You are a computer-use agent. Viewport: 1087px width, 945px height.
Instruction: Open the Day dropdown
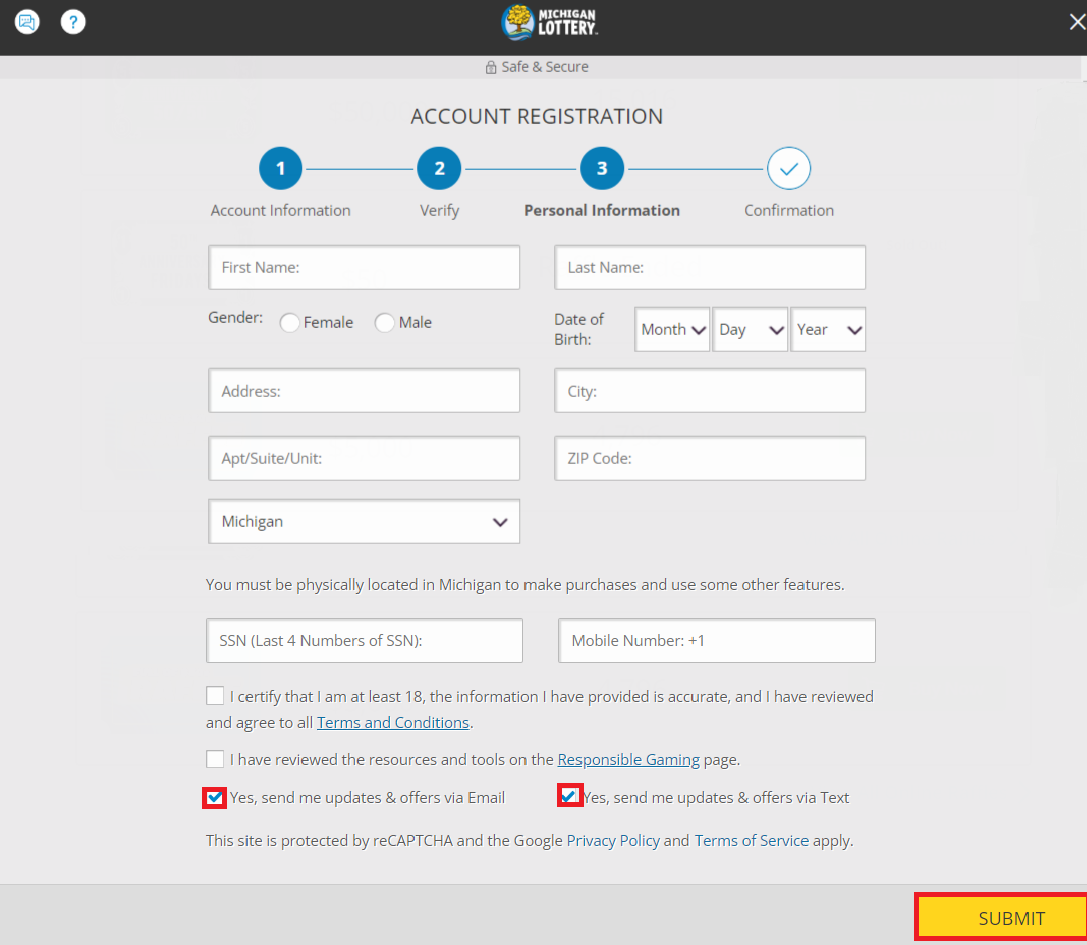[x=750, y=329]
